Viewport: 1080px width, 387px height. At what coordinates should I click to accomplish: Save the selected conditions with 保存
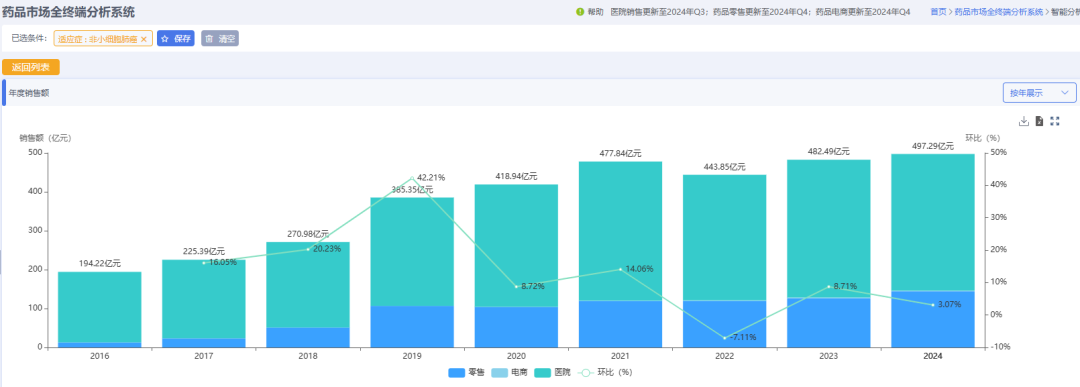176,39
